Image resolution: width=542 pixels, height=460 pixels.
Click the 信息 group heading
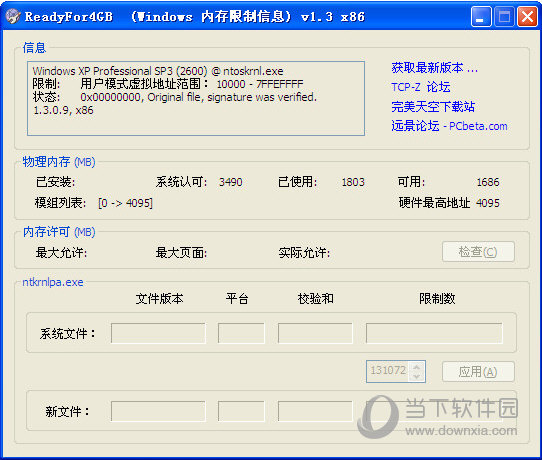coord(34,48)
